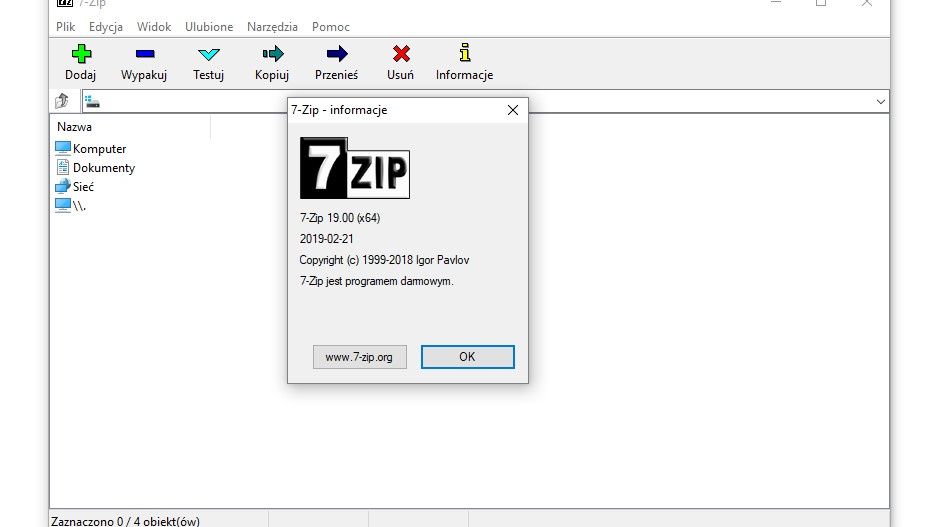This screenshot has width=936, height=527.
Task: Click the 2019-02-21 date text
Action: pos(327,239)
